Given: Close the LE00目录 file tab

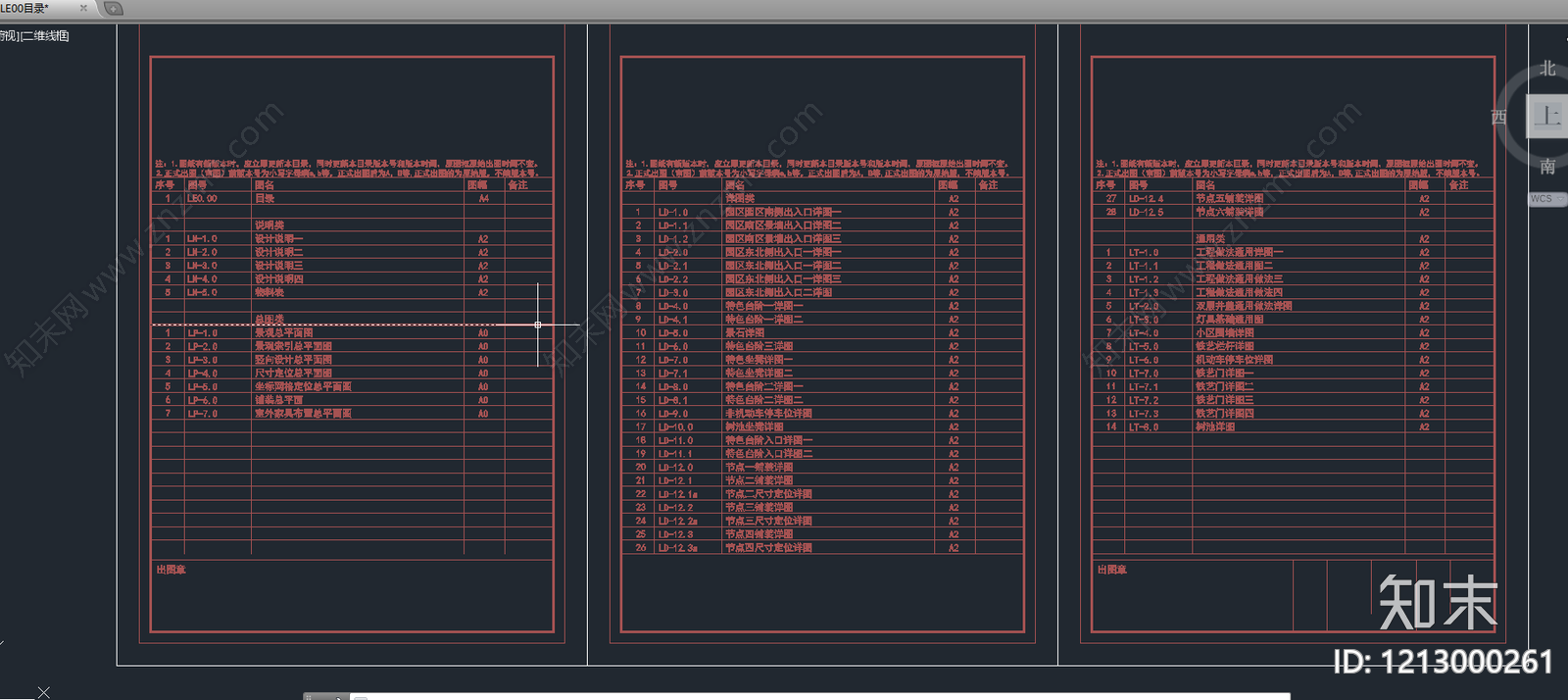Looking at the screenshot, I should click(83, 9).
